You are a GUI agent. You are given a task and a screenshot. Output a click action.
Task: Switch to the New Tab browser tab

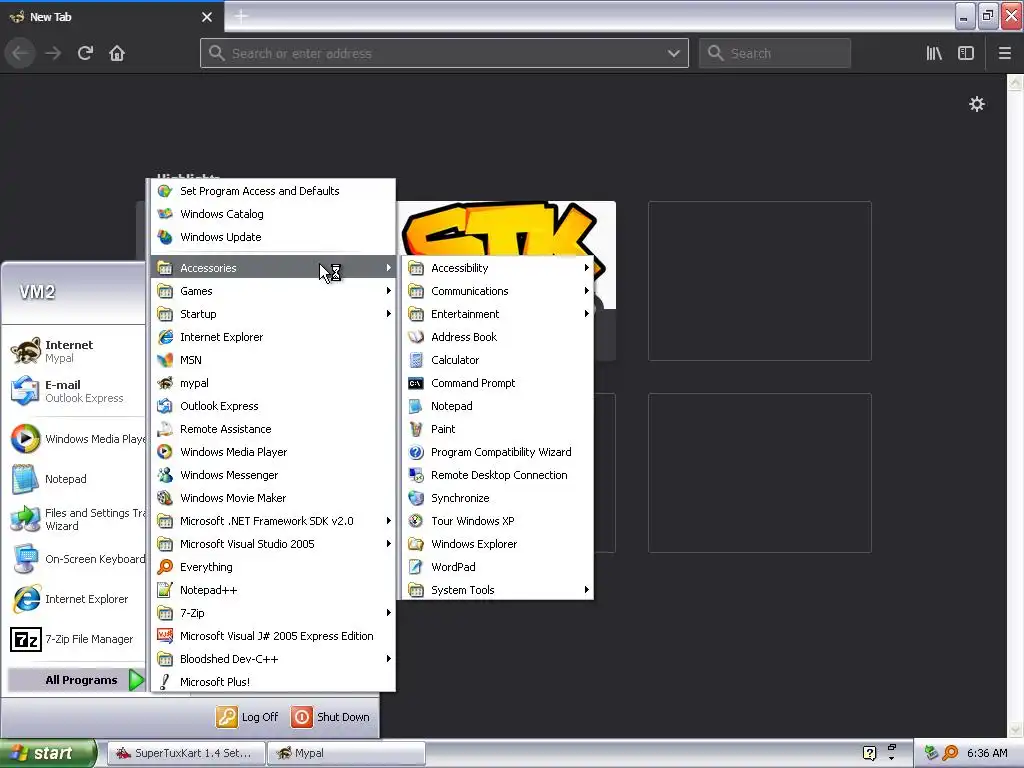[x=111, y=17]
